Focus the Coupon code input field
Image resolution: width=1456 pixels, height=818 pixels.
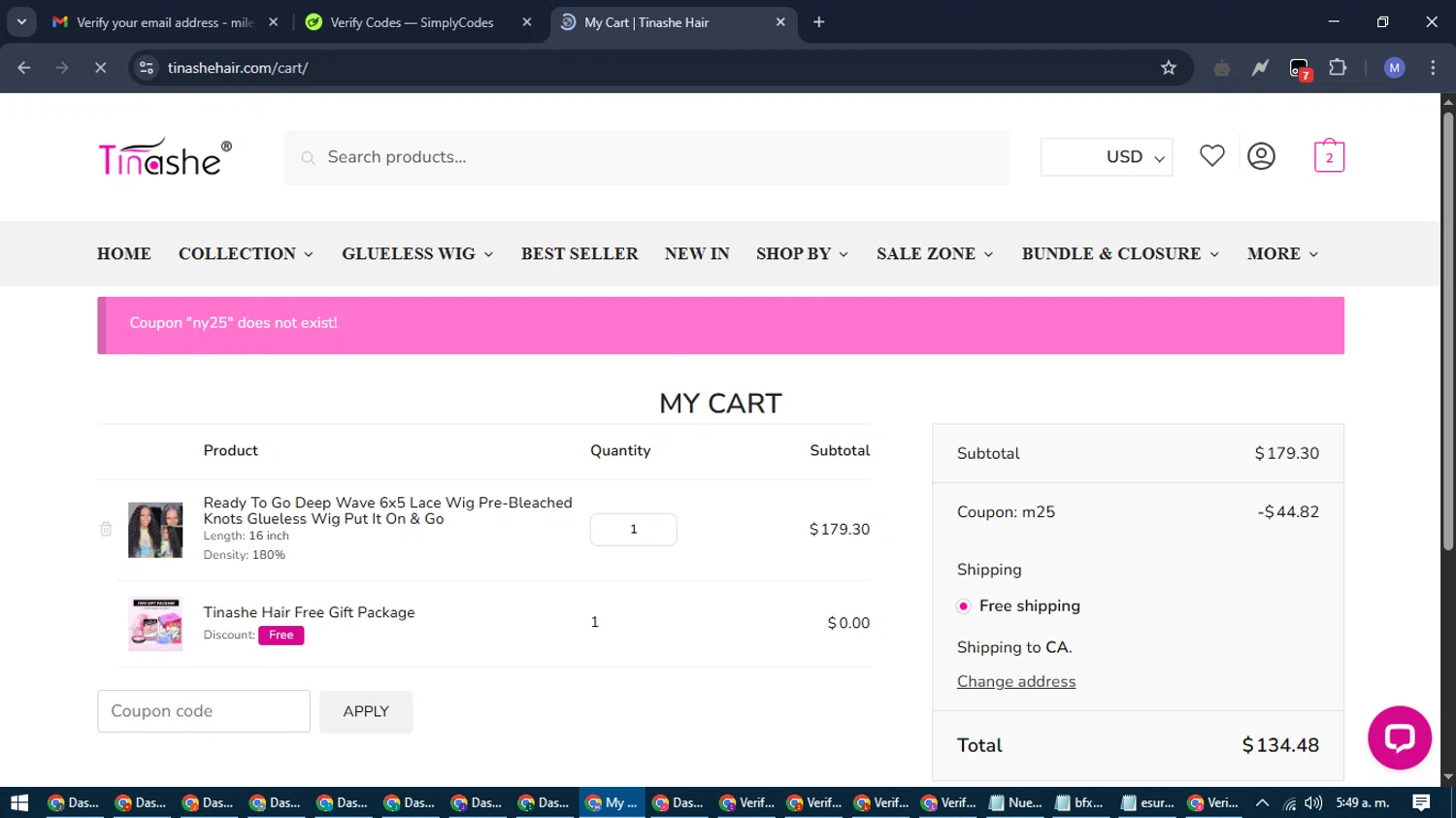tap(204, 711)
